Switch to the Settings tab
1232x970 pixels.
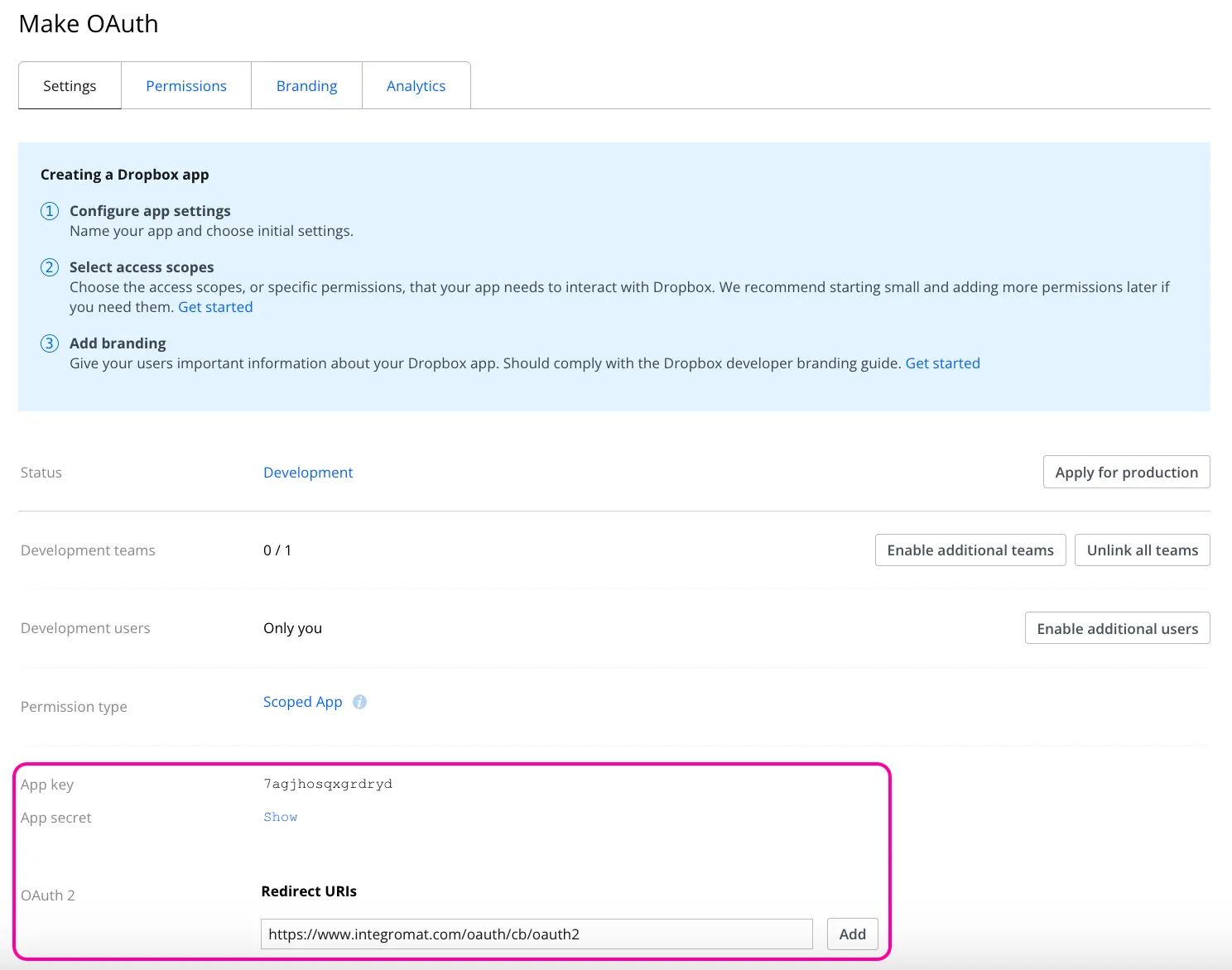[x=70, y=85]
